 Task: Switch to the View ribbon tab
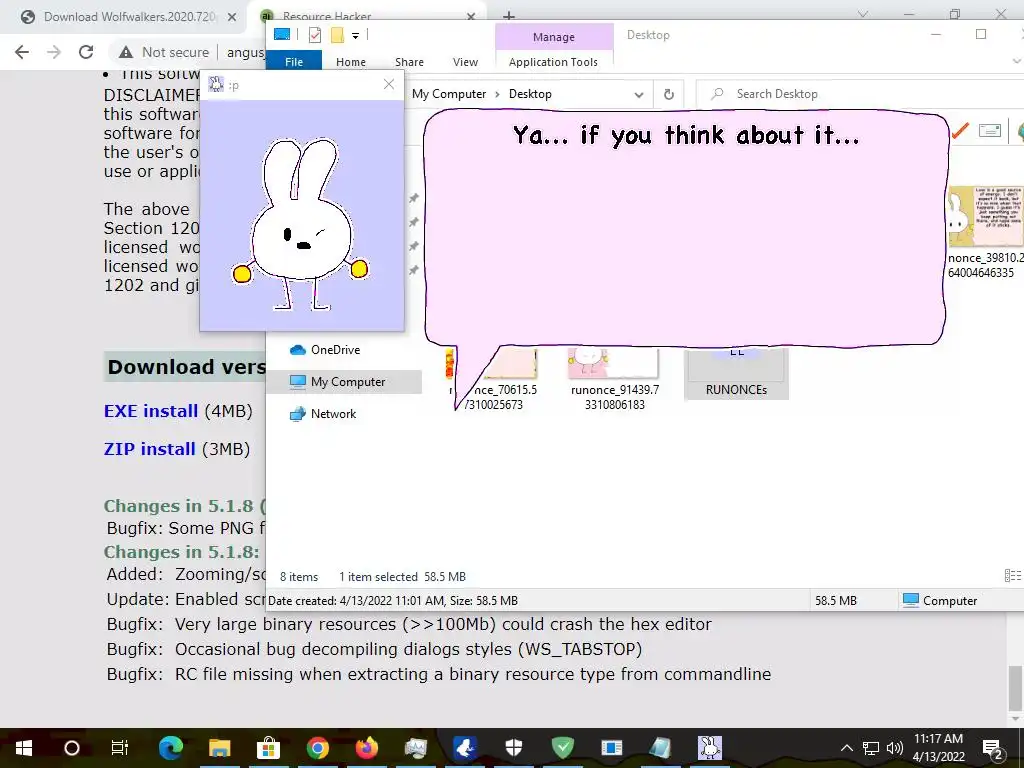tap(465, 61)
